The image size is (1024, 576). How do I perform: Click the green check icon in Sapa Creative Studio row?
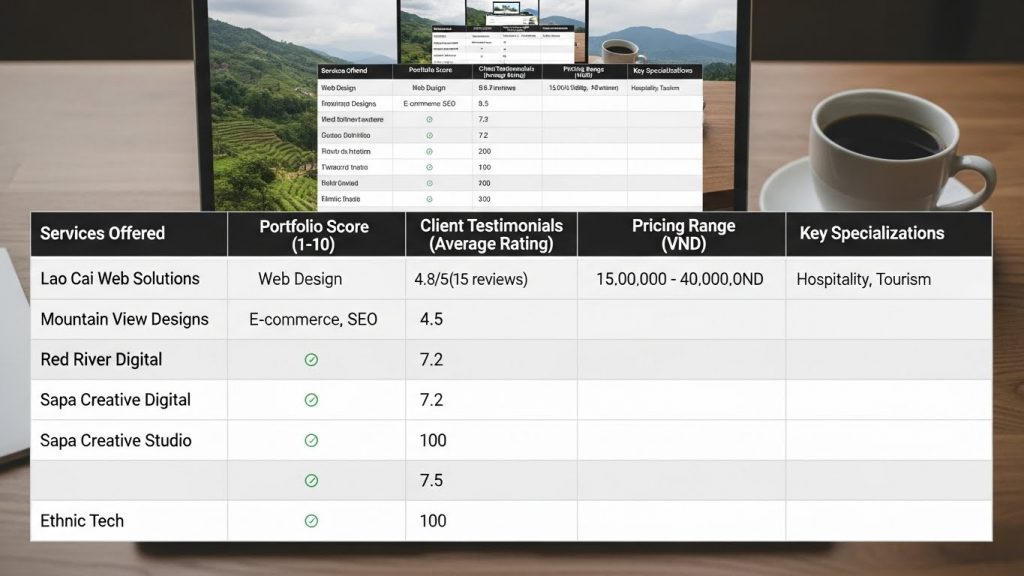[x=312, y=441]
